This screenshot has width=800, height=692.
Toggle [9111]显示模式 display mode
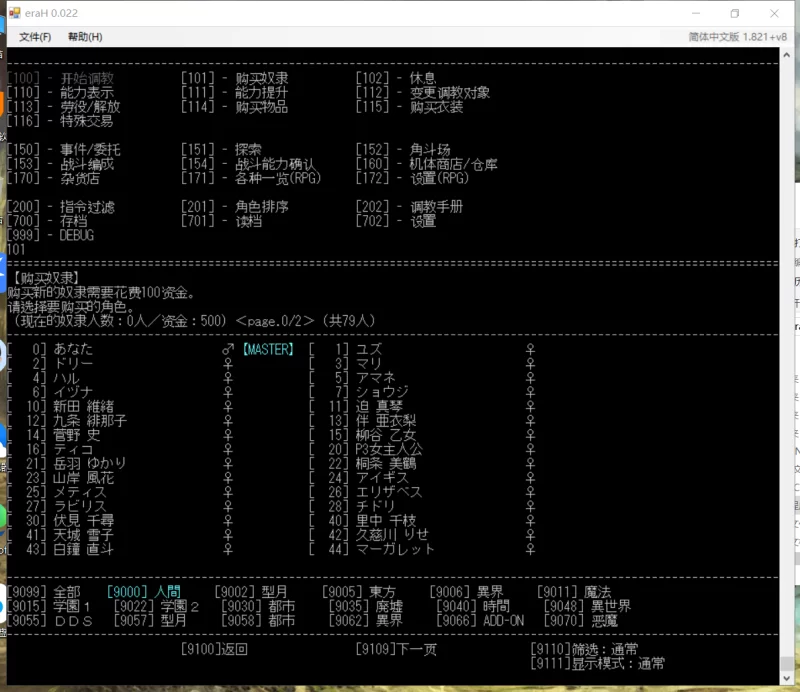pos(597,663)
